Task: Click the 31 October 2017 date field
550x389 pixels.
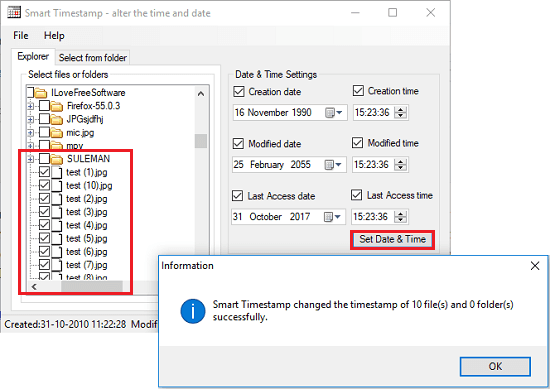Action: (288, 217)
